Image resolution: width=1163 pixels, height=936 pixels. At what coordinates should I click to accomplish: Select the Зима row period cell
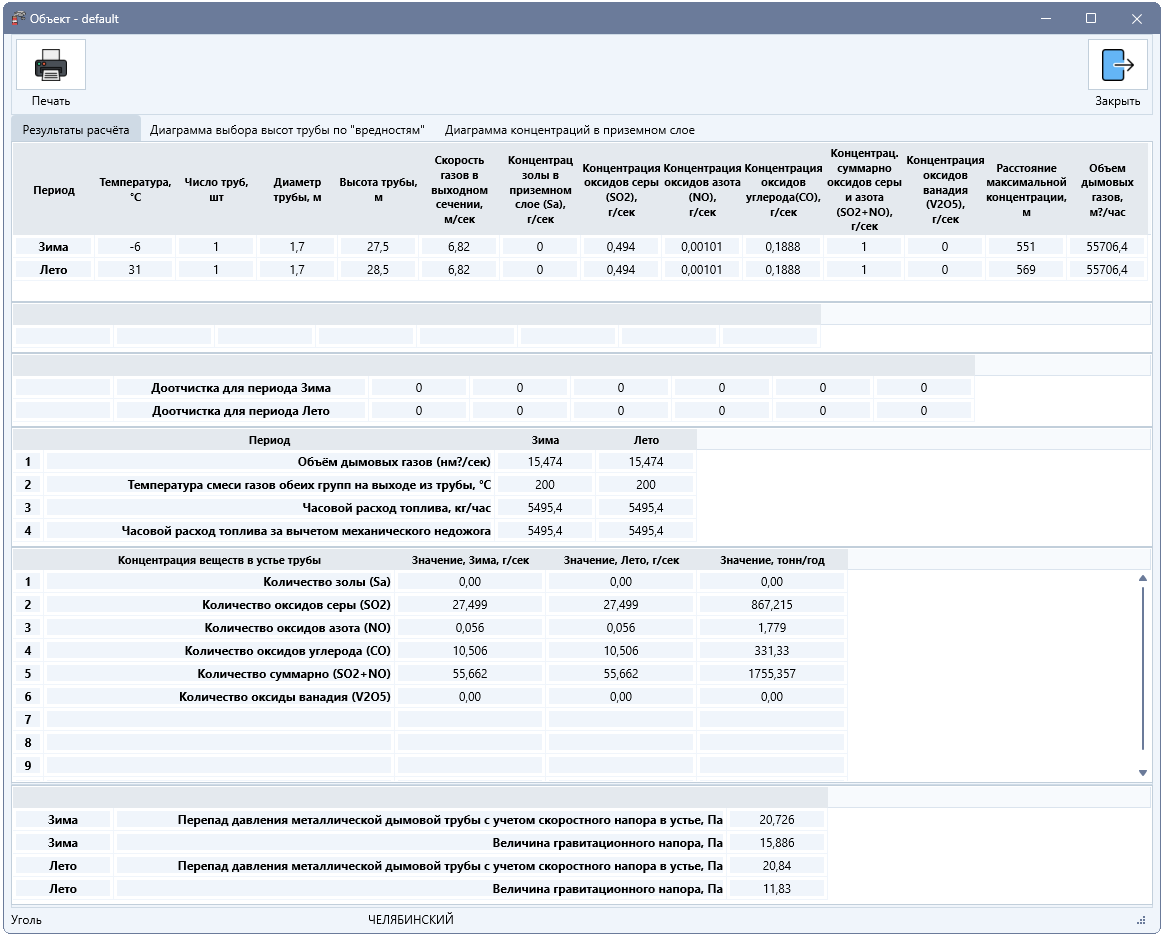coord(53,247)
